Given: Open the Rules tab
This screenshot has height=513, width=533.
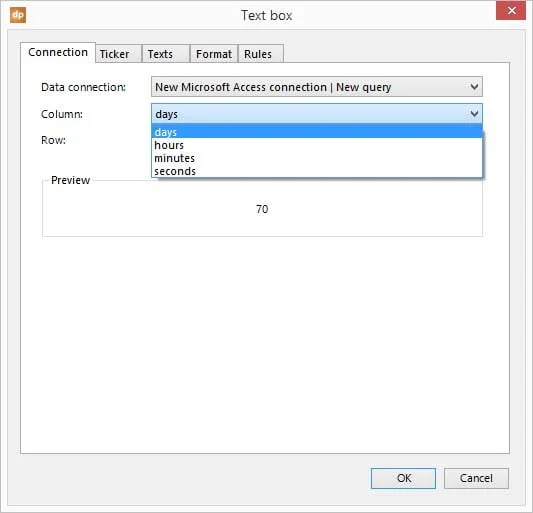Looking at the screenshot, I should click(261, 54).
